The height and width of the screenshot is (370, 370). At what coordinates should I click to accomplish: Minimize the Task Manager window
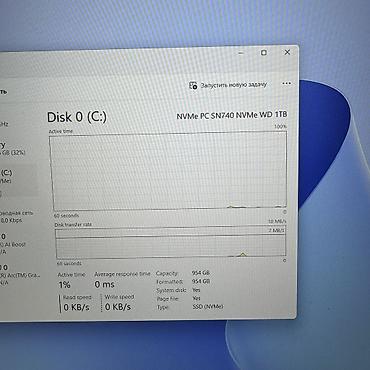(241, 53)
